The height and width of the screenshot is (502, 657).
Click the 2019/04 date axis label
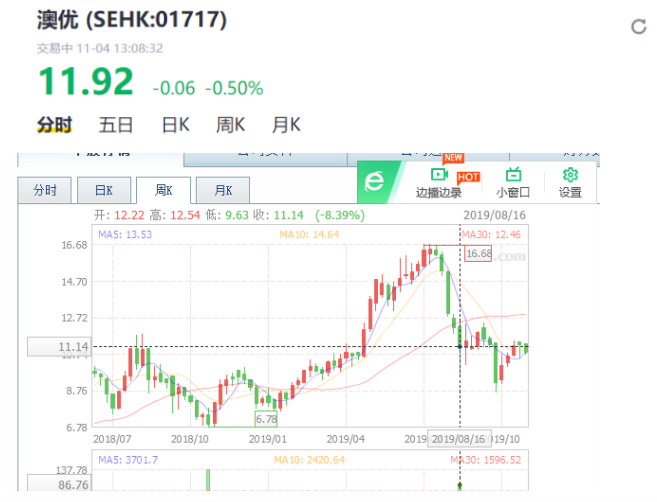345,439
